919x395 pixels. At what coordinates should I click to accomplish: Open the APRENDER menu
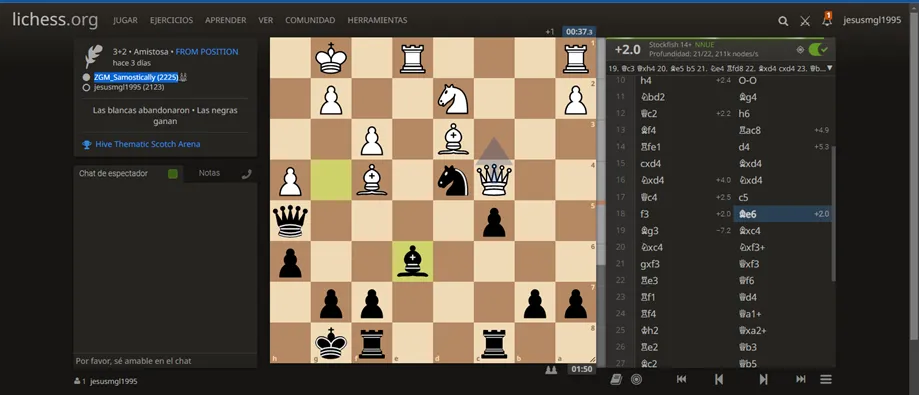click(x=226, y=20)
